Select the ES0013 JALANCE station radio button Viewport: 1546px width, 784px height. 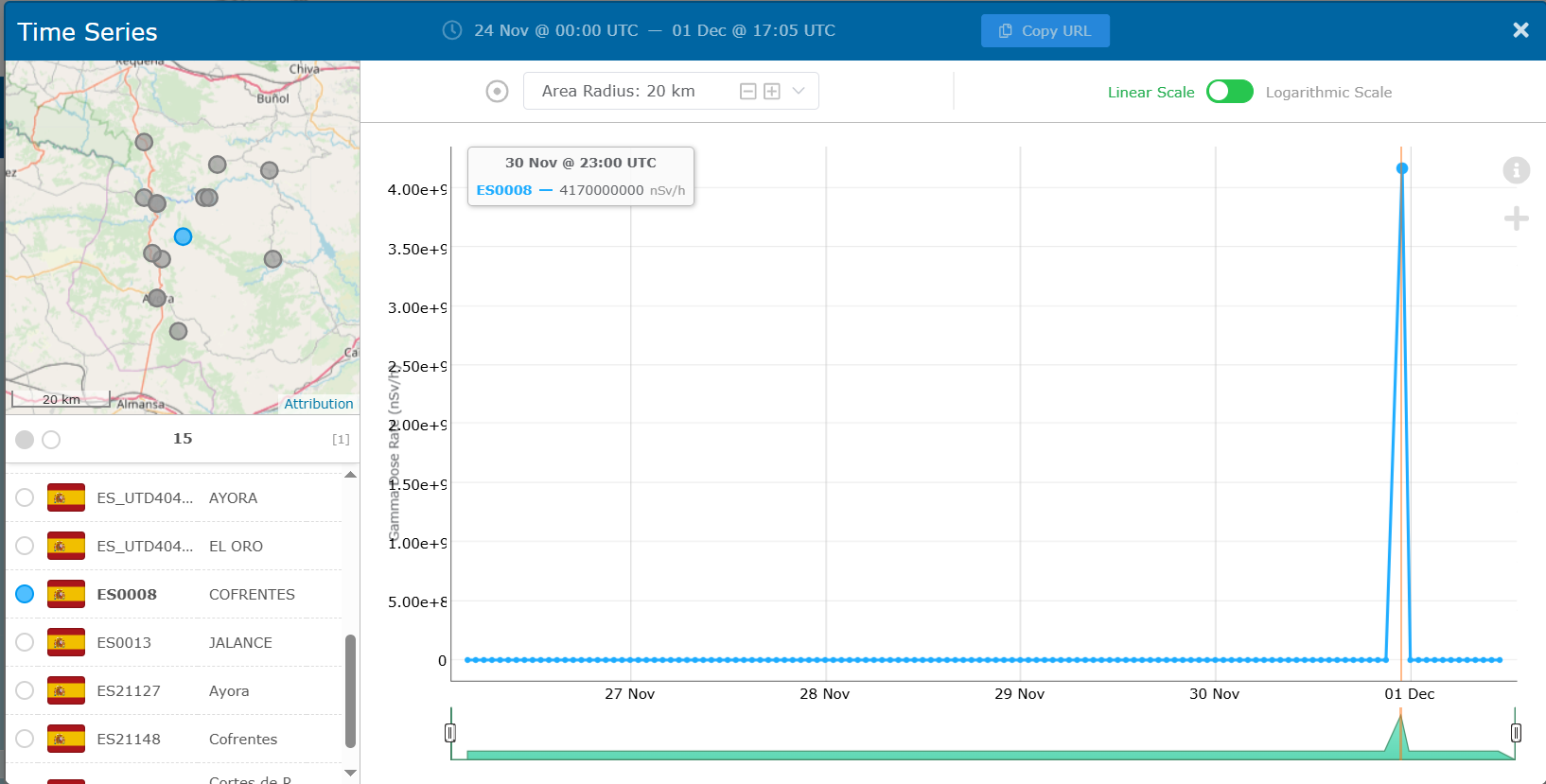[25, 643]
